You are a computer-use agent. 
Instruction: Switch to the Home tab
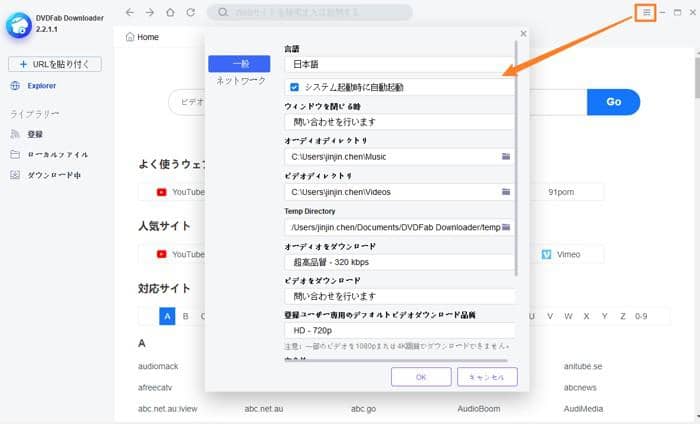coord(142,37)
